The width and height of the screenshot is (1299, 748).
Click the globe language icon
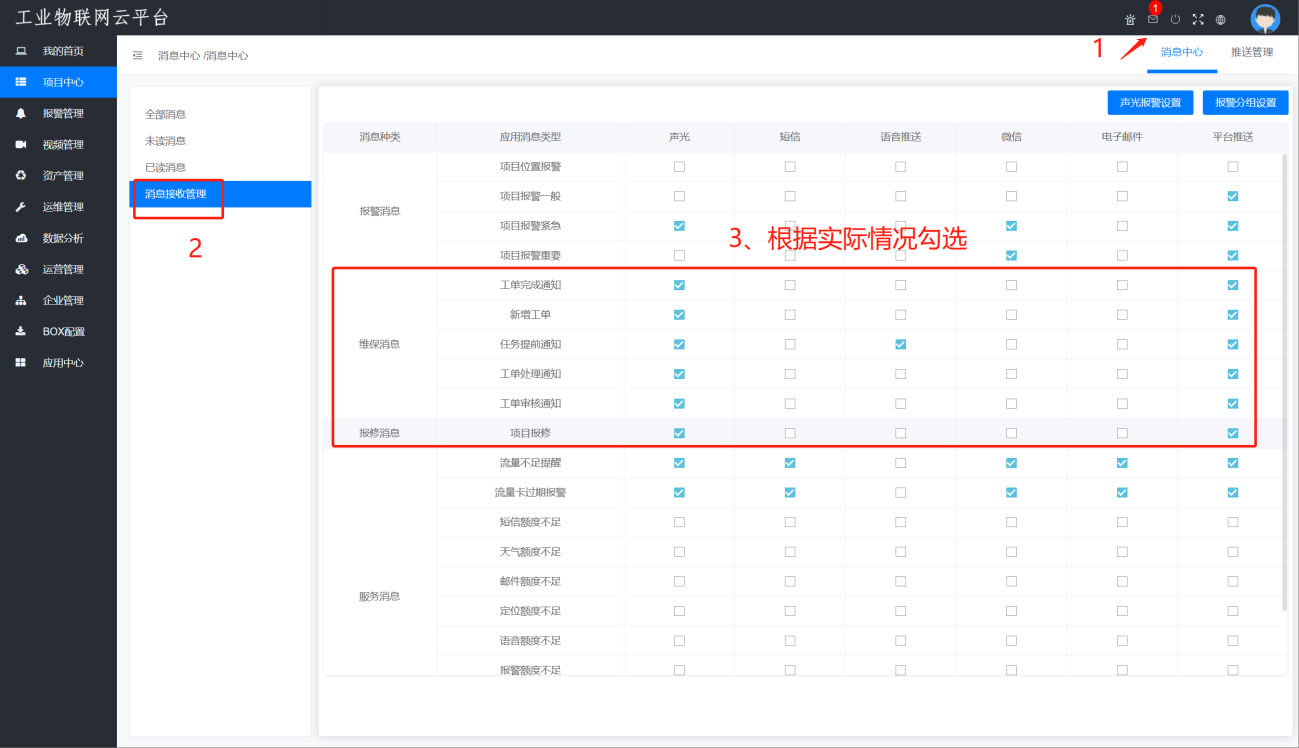click(1221, 19)
